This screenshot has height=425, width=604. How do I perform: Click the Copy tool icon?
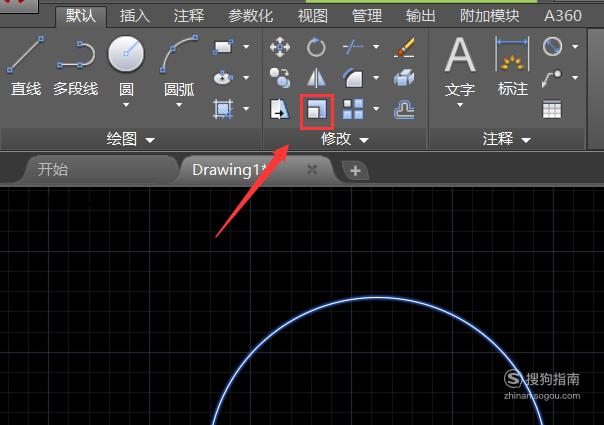[280, 78]
